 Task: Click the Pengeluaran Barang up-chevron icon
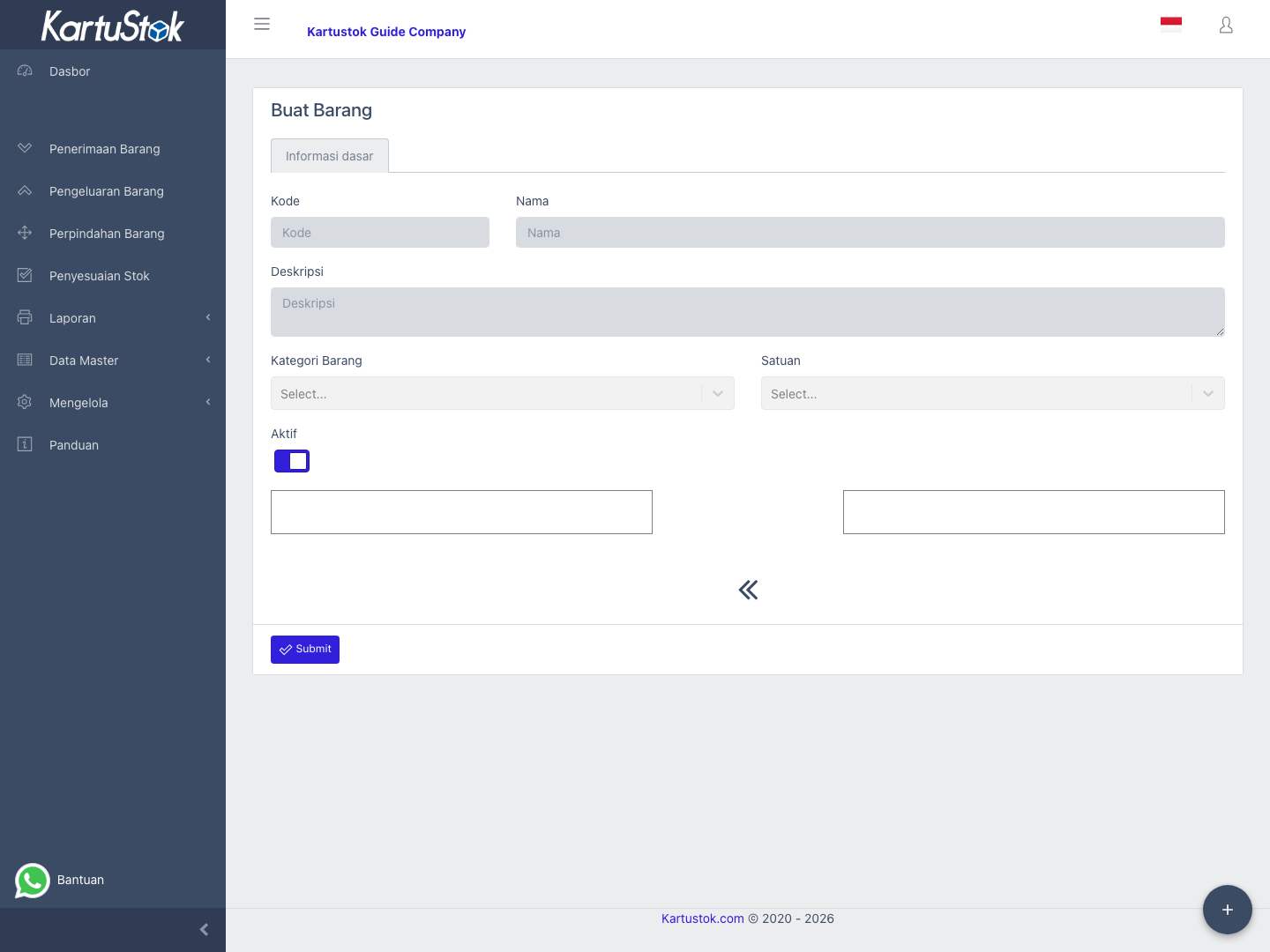pos(25,190)
